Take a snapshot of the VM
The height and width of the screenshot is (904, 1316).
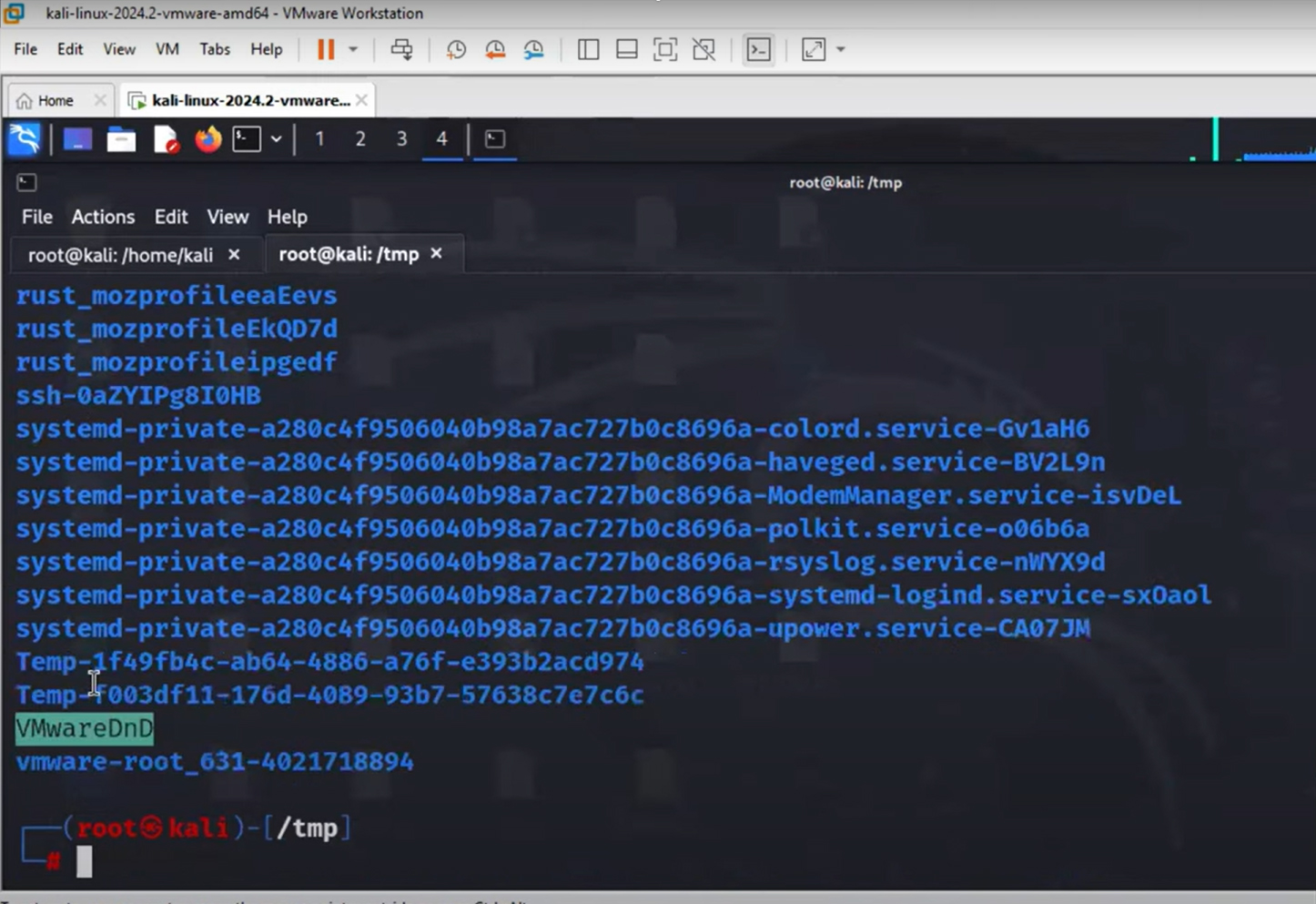coord(456,49)
